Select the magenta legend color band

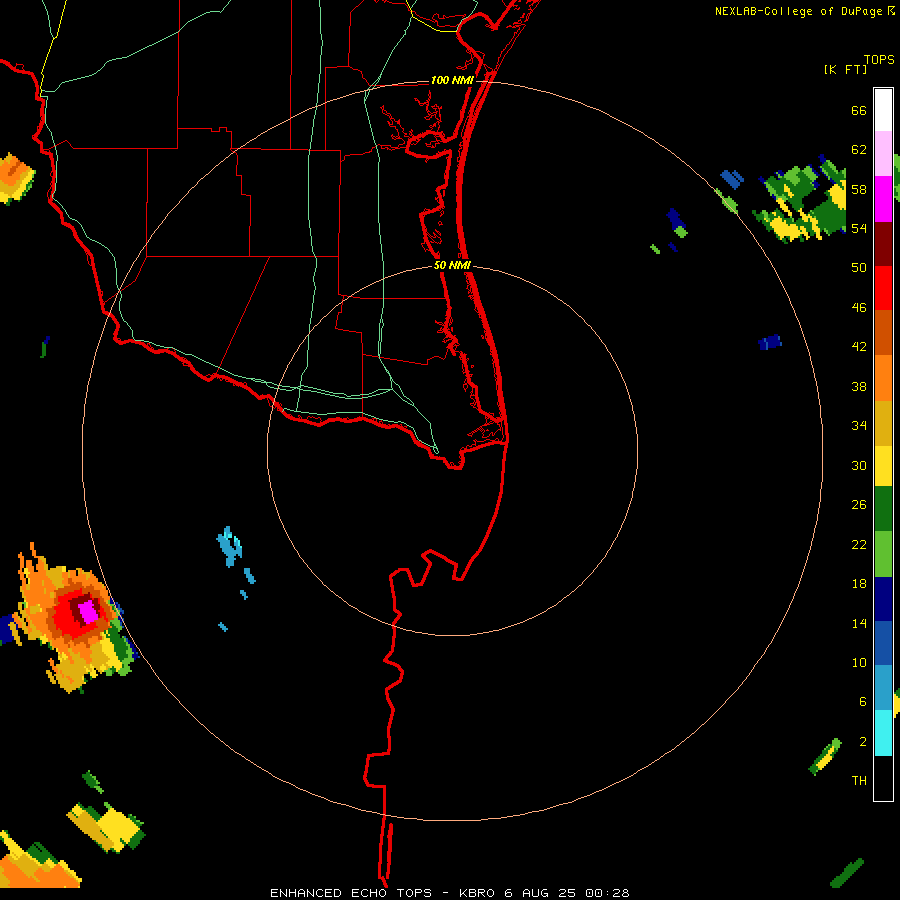pos(883,199)
